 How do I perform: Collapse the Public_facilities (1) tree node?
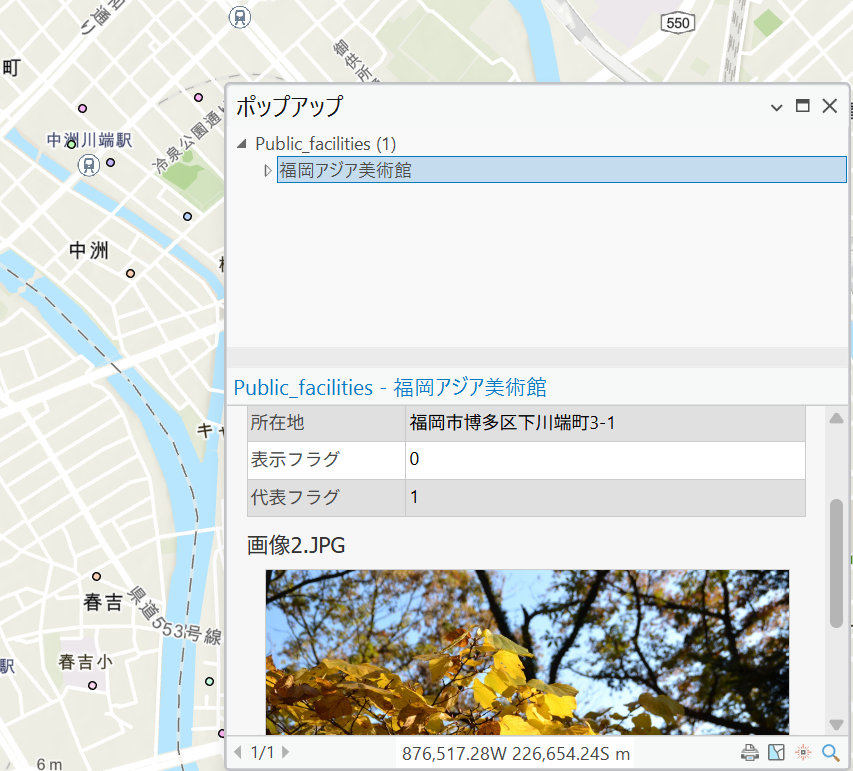pos(242,144)
